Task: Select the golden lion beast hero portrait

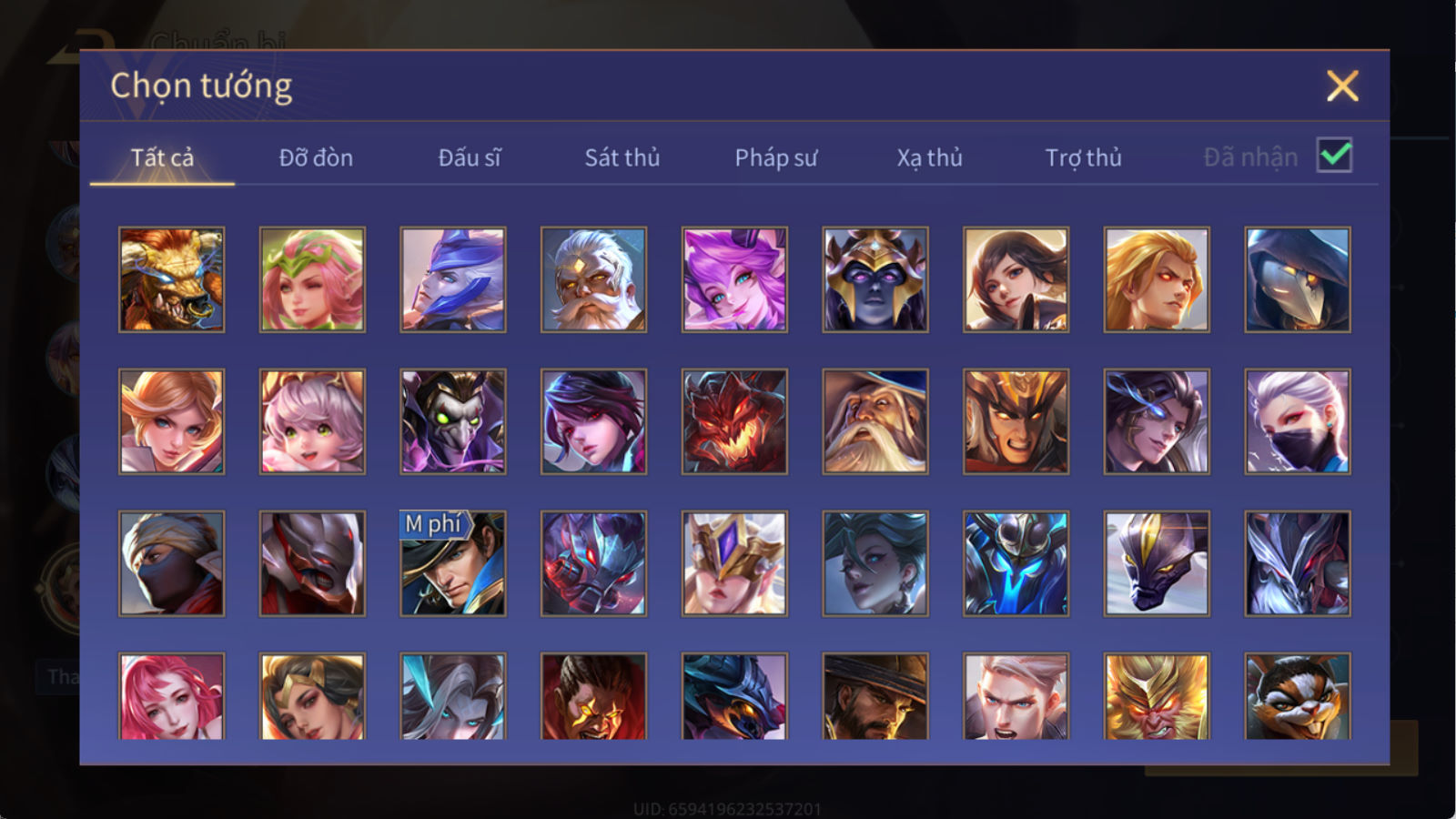Action: pos(171,279)
